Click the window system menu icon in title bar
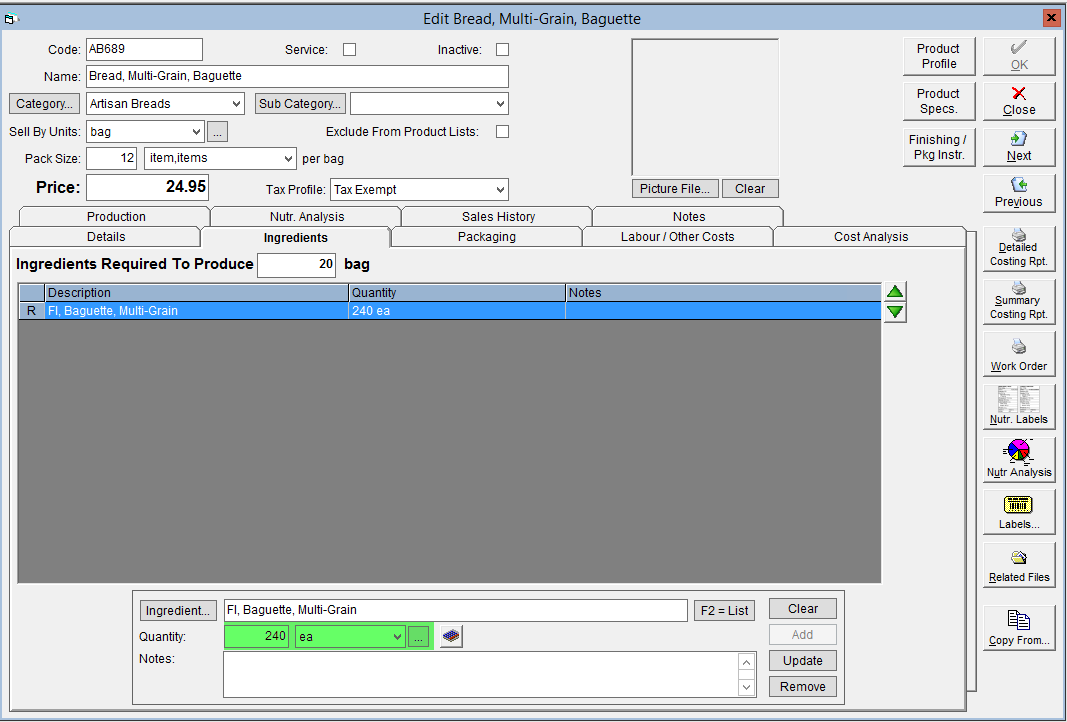Screen dimensions: 1067x722 (x=10, y=18)
